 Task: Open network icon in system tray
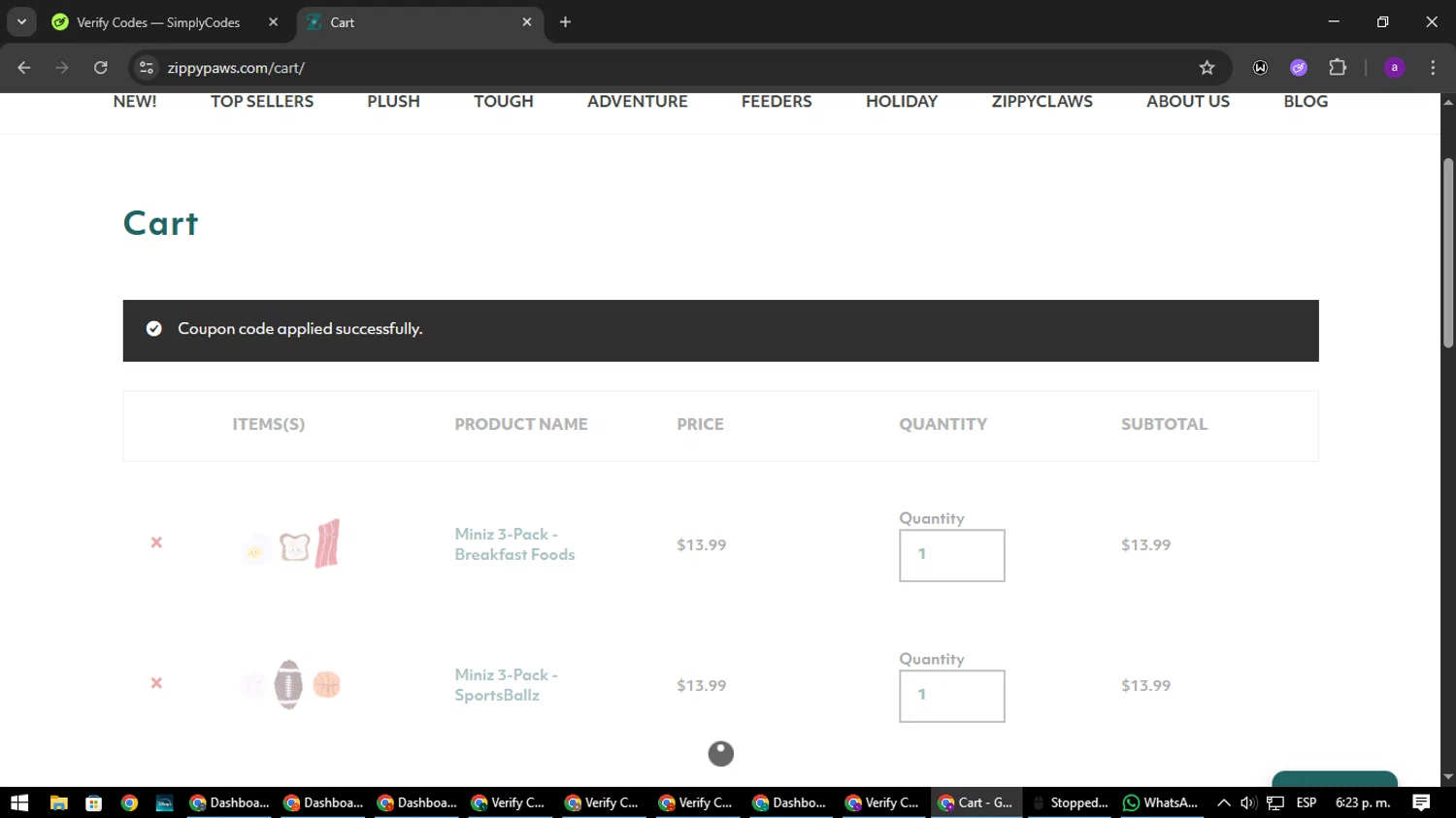[x=1275, y=802]
